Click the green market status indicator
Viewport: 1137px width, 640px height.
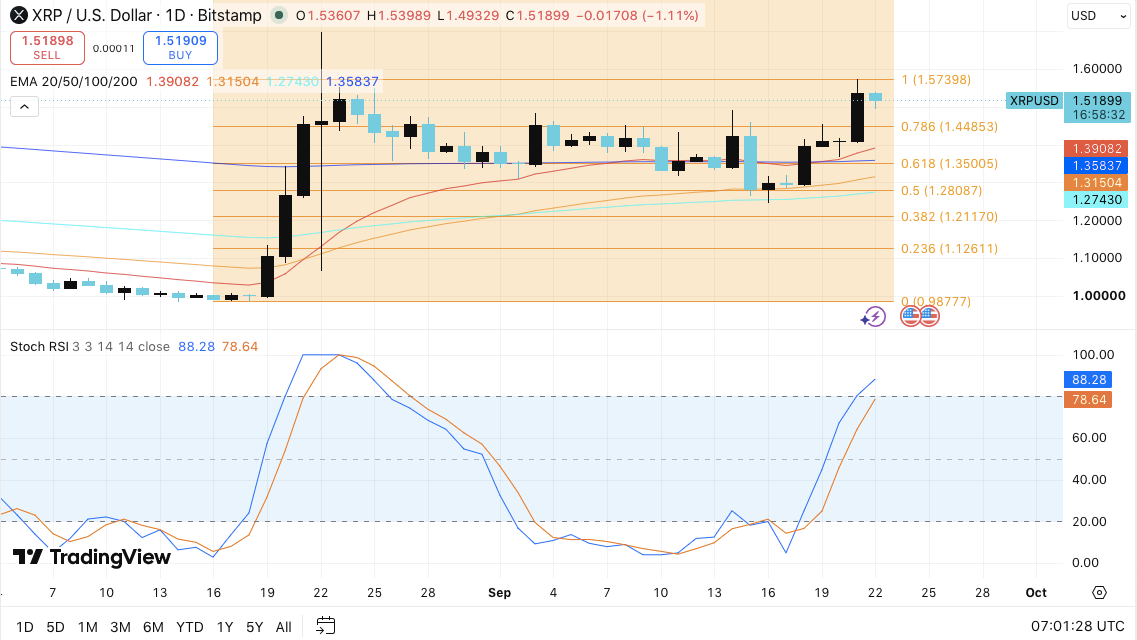pyautogui.click(x=278, y=15)
